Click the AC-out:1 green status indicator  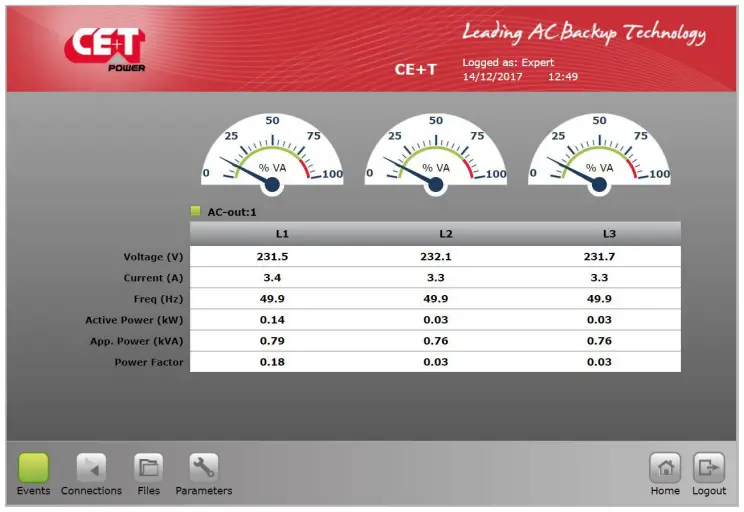coord(195,211)
